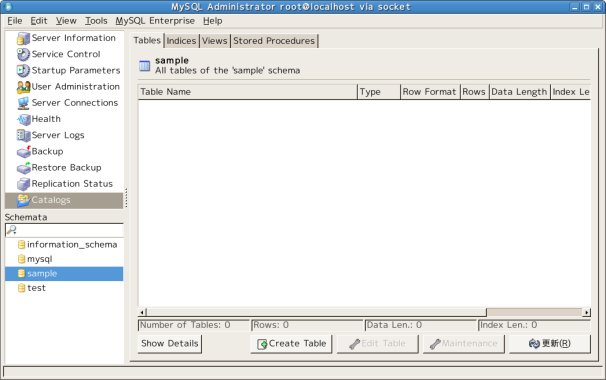Focus the Schemata search field
The width and height of the screenshot is (606, 380).
[x=64, y=230]
